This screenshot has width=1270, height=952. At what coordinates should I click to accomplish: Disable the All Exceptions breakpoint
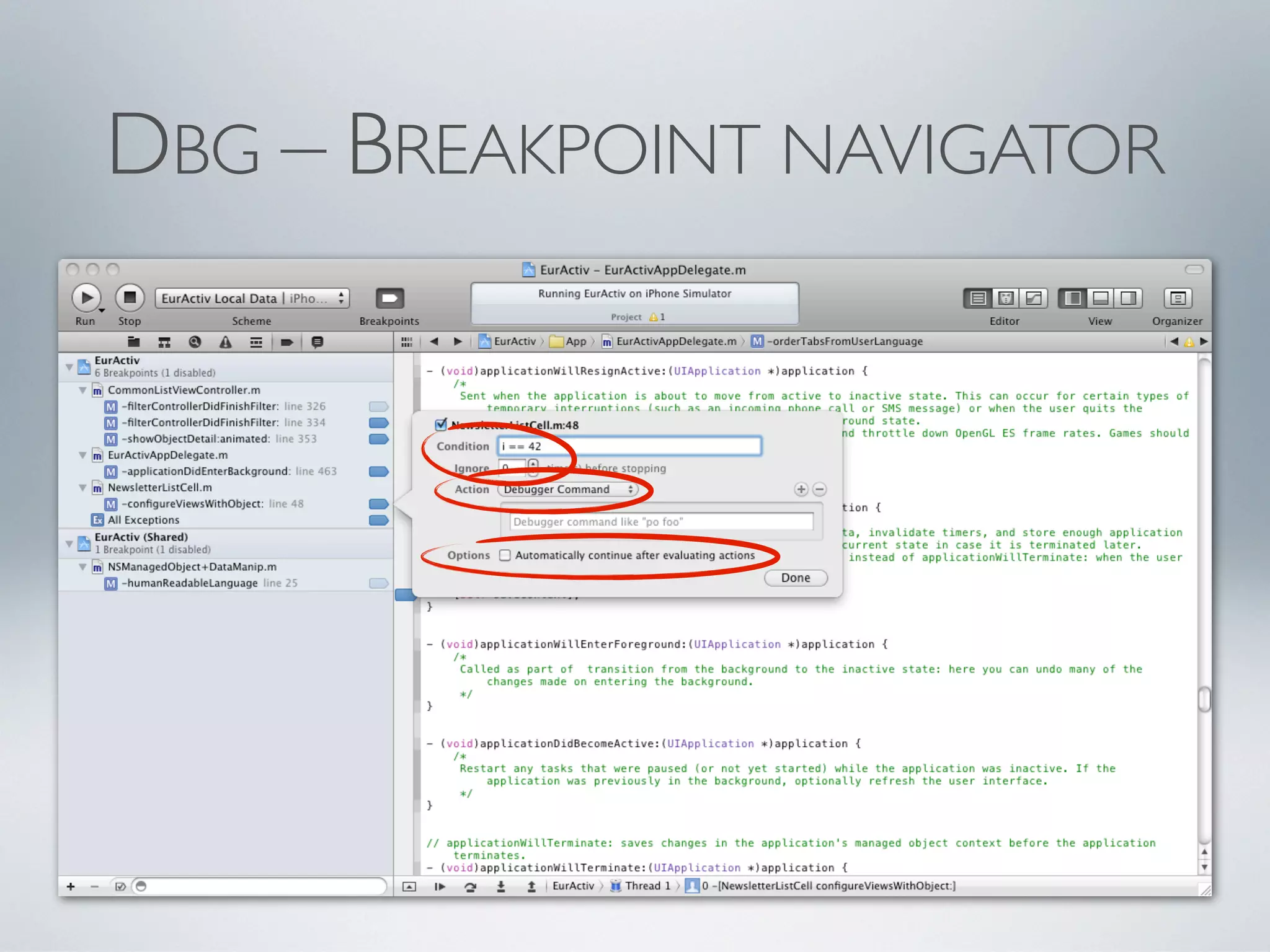[x=379, y=520]
